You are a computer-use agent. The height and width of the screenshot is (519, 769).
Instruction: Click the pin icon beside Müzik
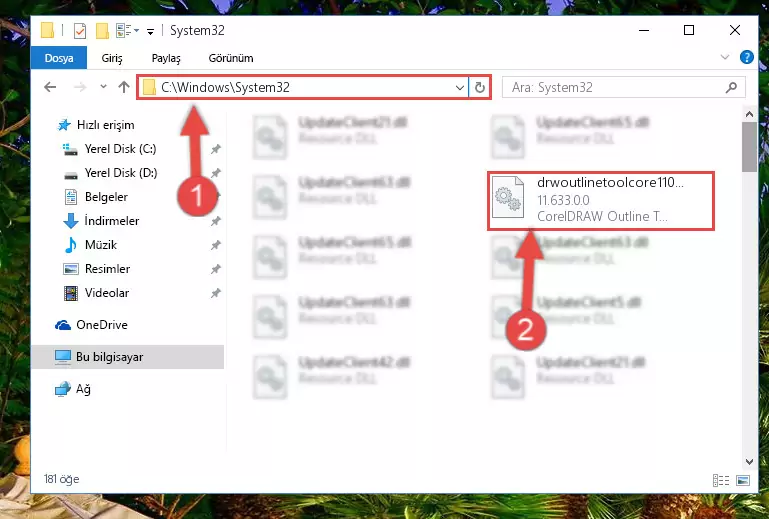click(x=215, y=245)
